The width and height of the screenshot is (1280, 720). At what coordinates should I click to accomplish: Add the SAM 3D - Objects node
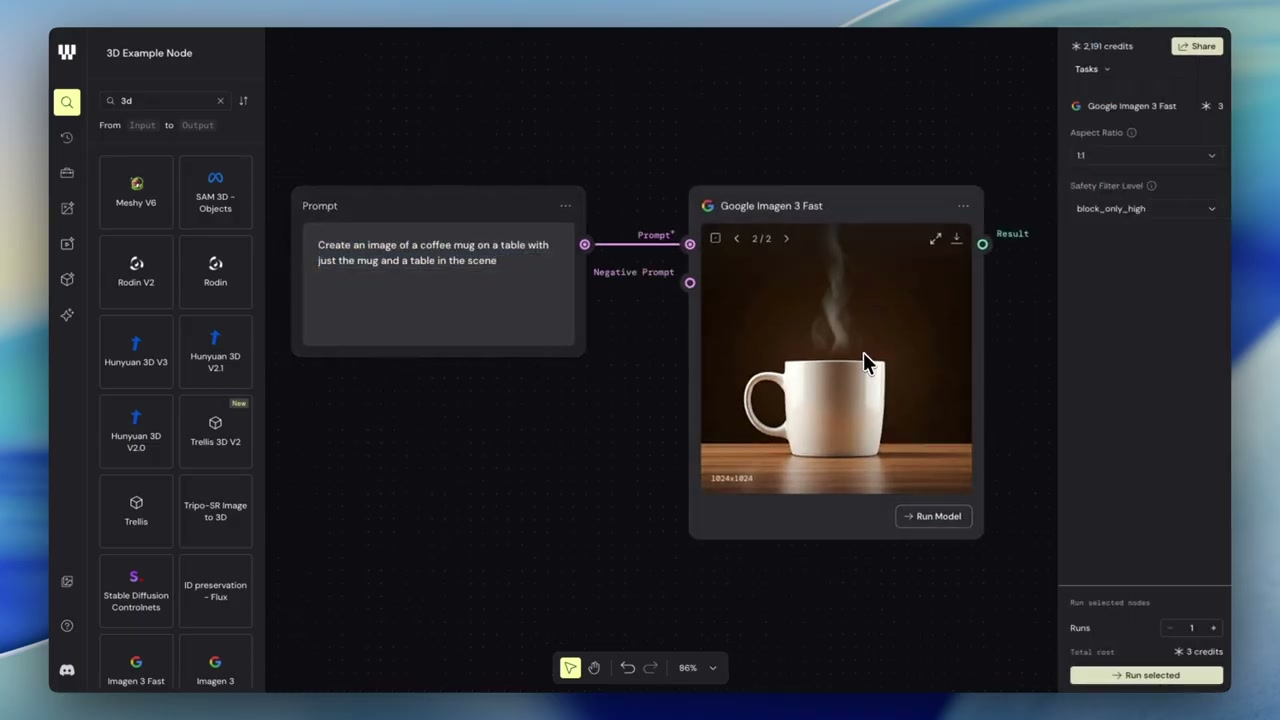[215, 192]
